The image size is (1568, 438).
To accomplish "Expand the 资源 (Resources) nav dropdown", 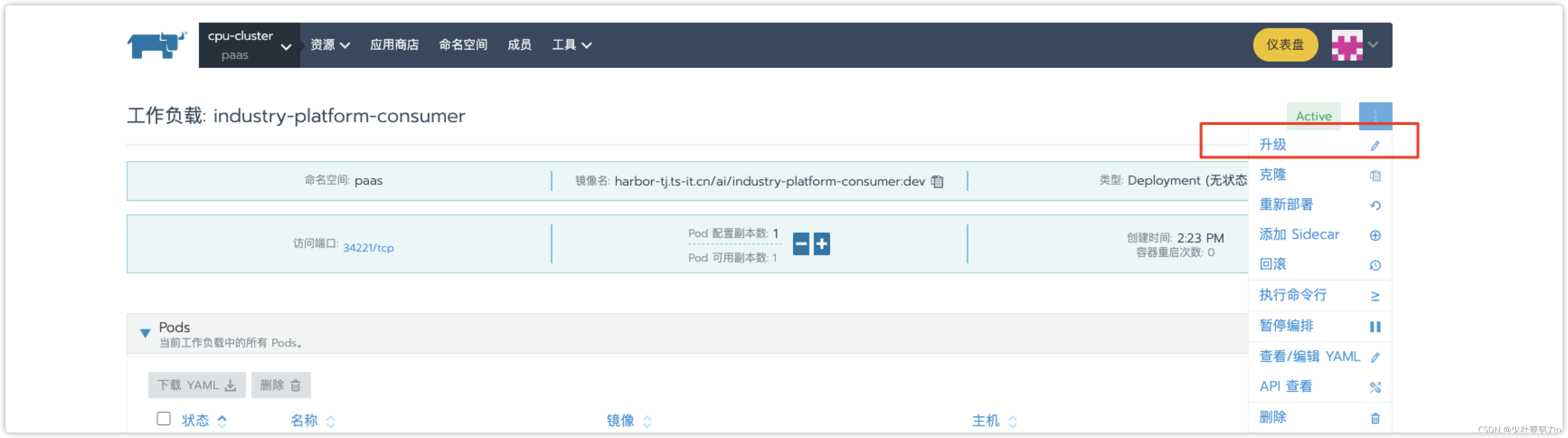I will pos(330,45).
